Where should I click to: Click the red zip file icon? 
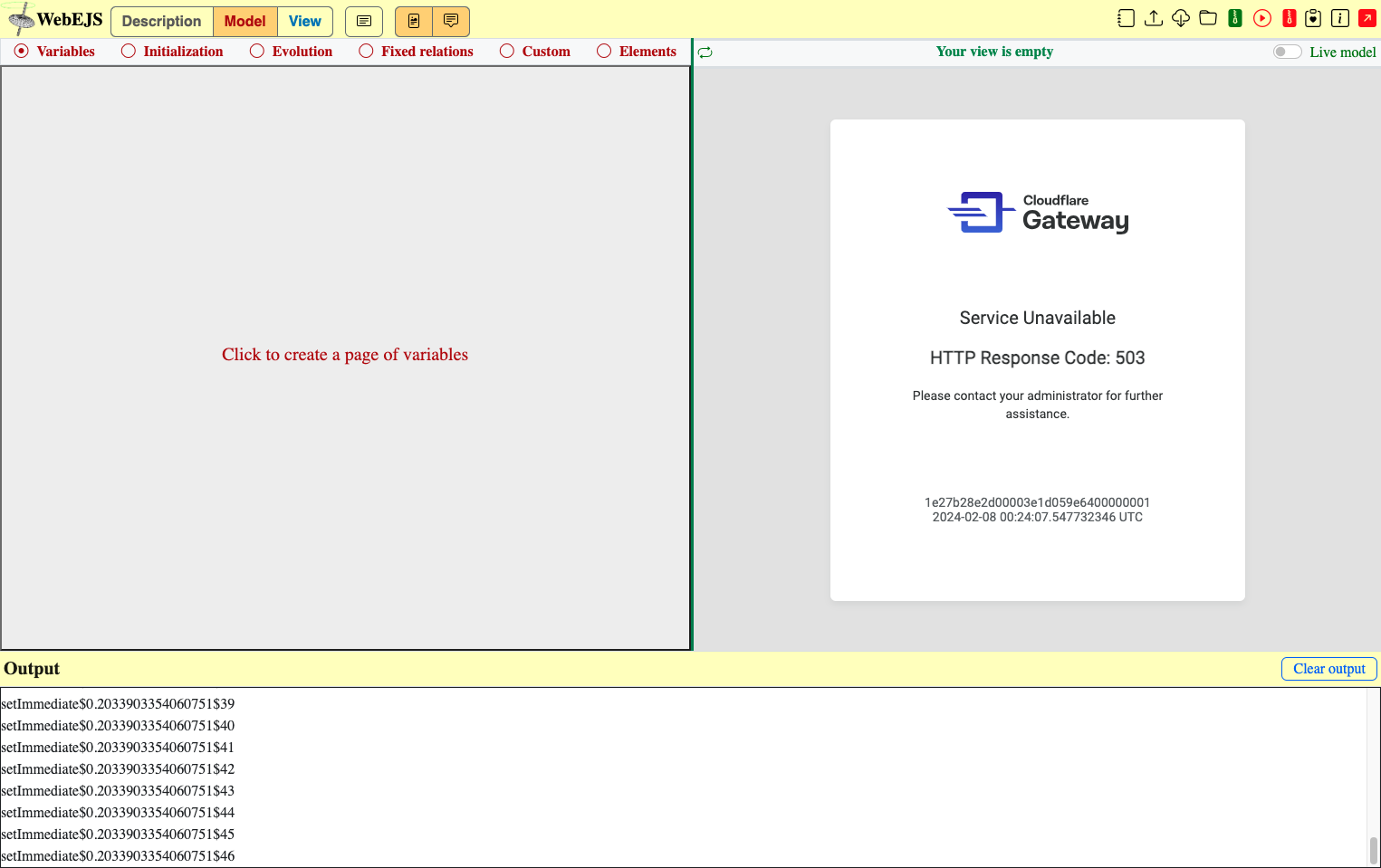coord(1290,18)
